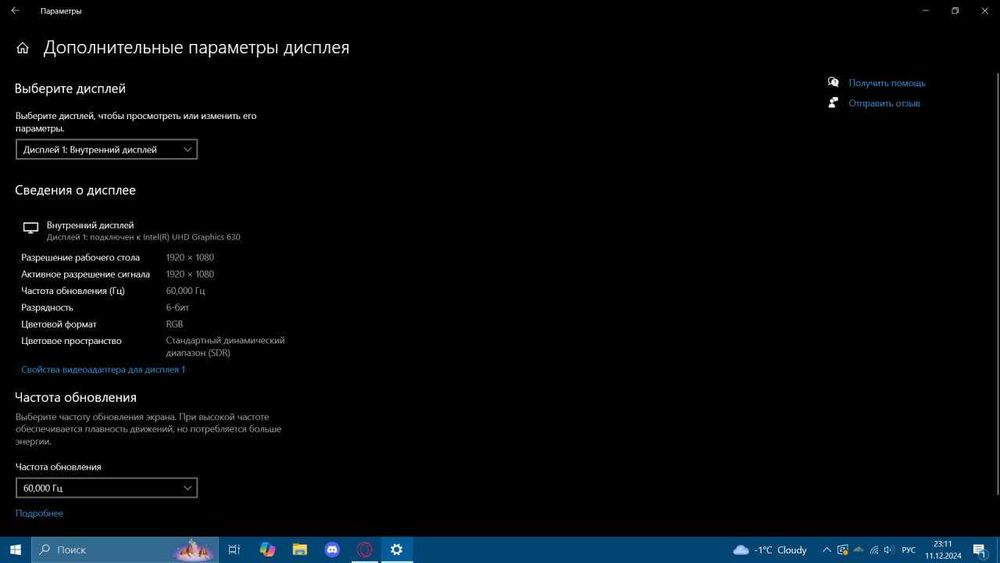The width and height of the screenshot is (1000, 563).
Task: Open Discord from the taskbar
Action: click(332, 550)
